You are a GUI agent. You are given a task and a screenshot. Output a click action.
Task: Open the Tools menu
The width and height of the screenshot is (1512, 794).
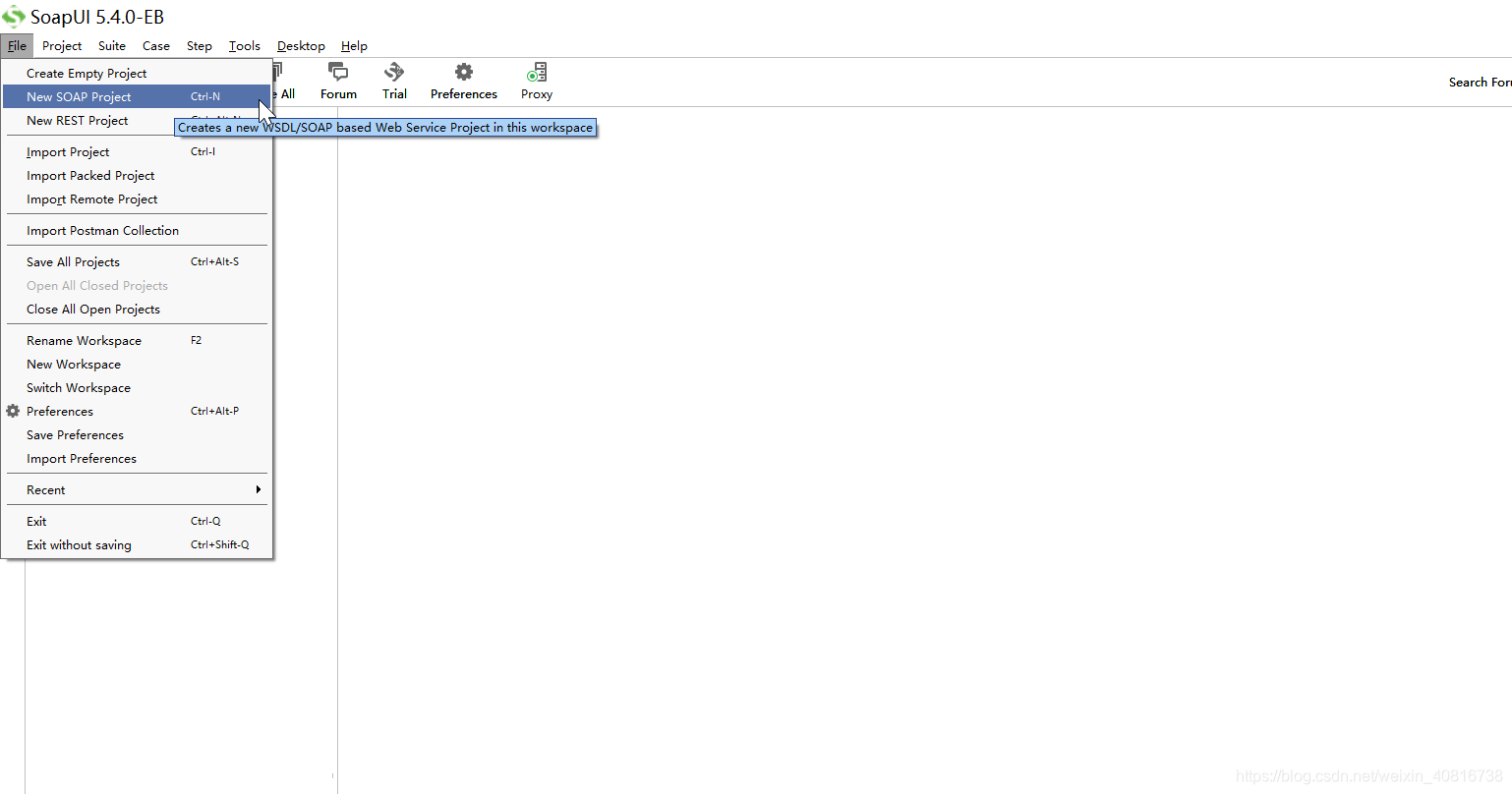[x=245, y=46]
